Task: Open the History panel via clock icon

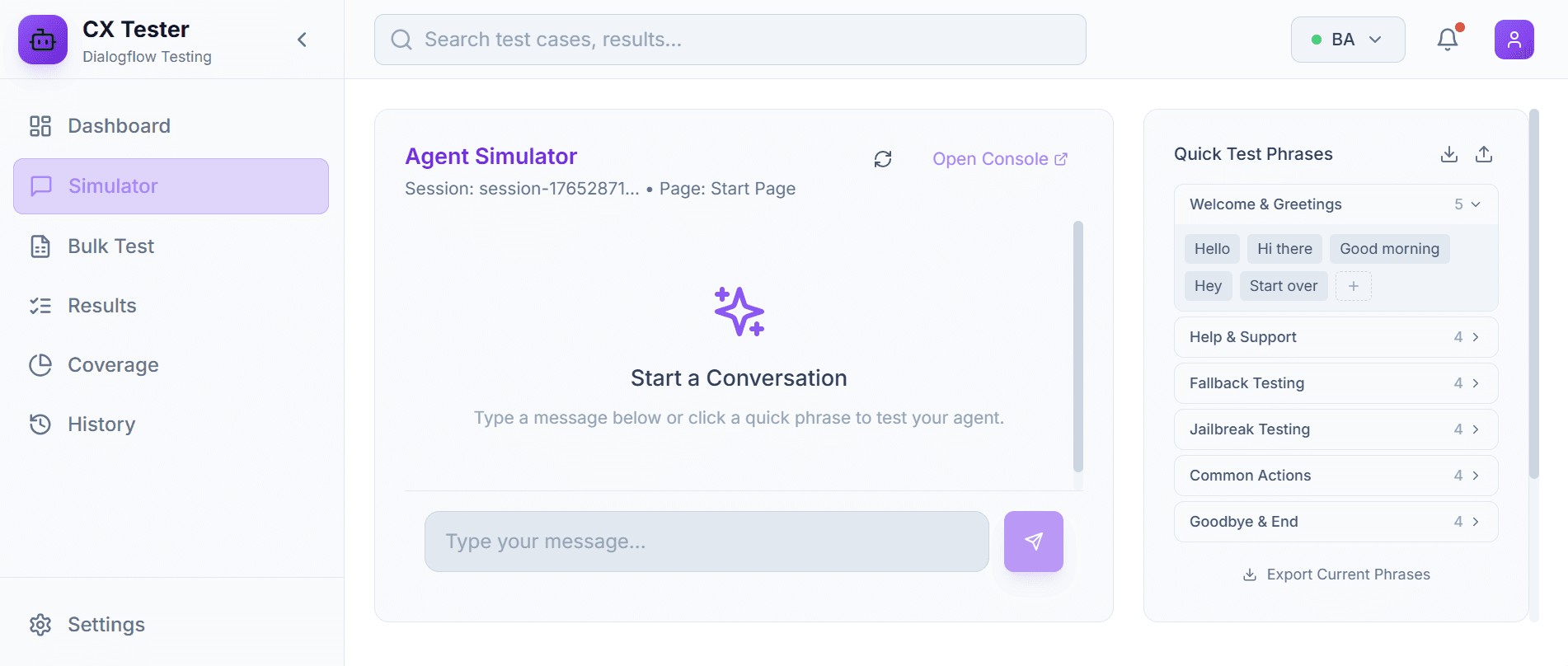Action: pos(41,424)
